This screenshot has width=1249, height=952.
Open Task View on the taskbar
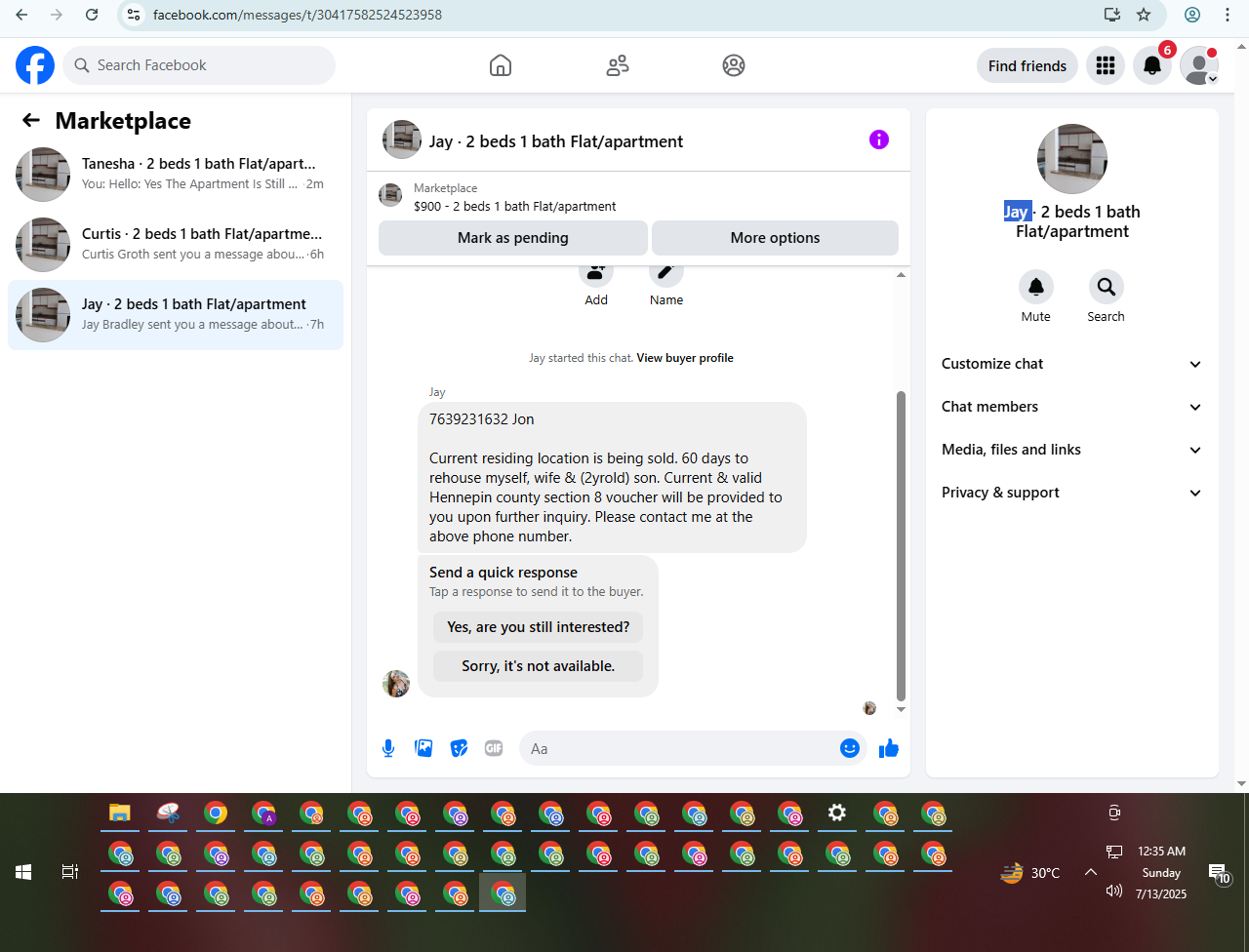pos(70,872)
